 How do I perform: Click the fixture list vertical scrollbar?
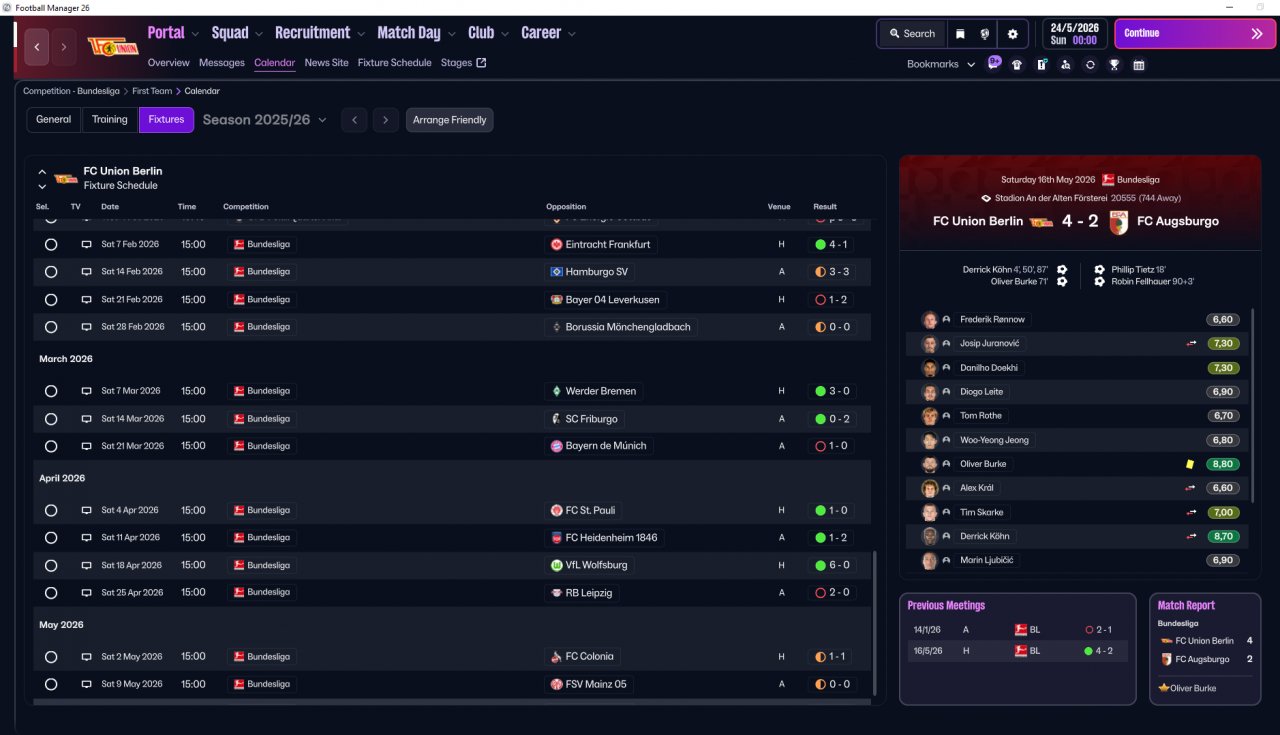(874, 625)
